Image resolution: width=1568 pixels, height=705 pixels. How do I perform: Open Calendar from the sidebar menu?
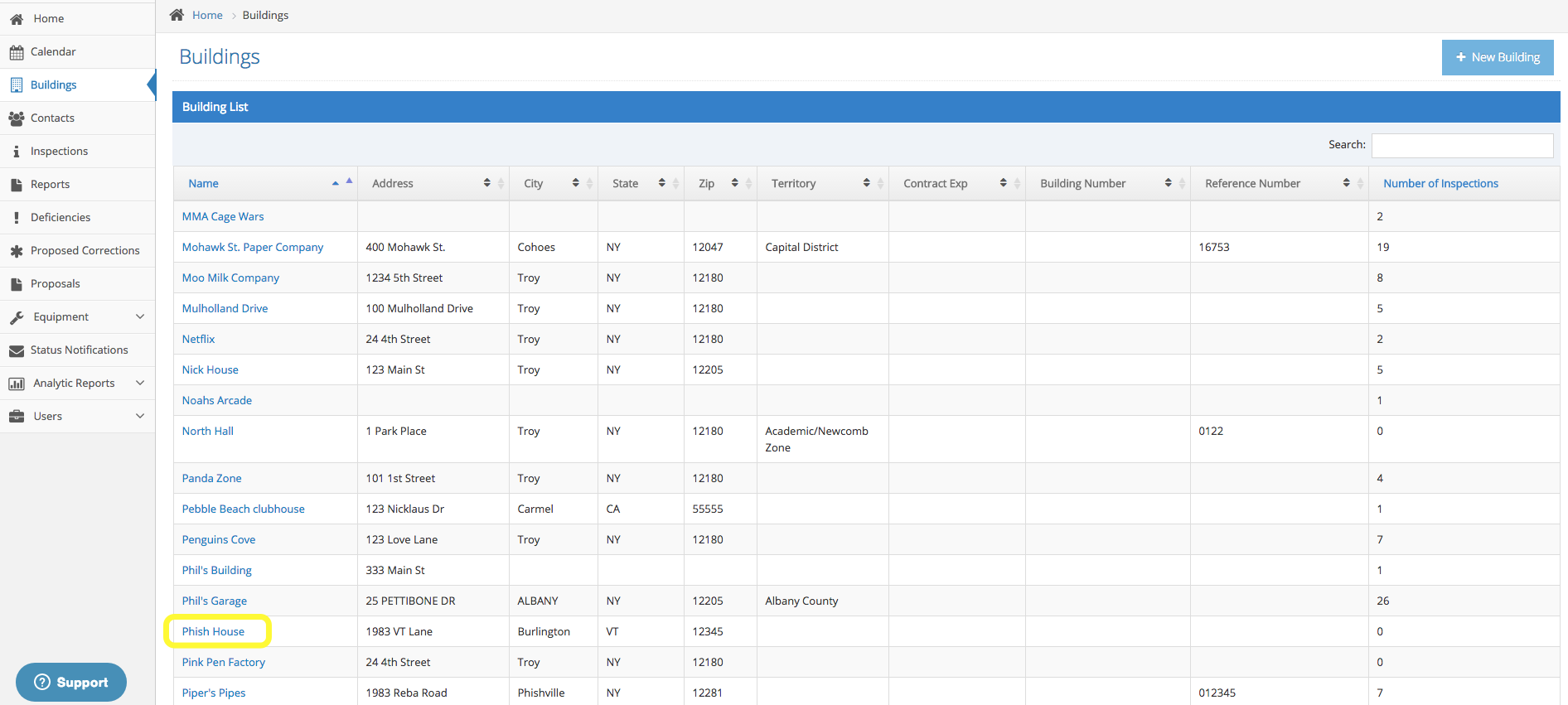(77, 51)
